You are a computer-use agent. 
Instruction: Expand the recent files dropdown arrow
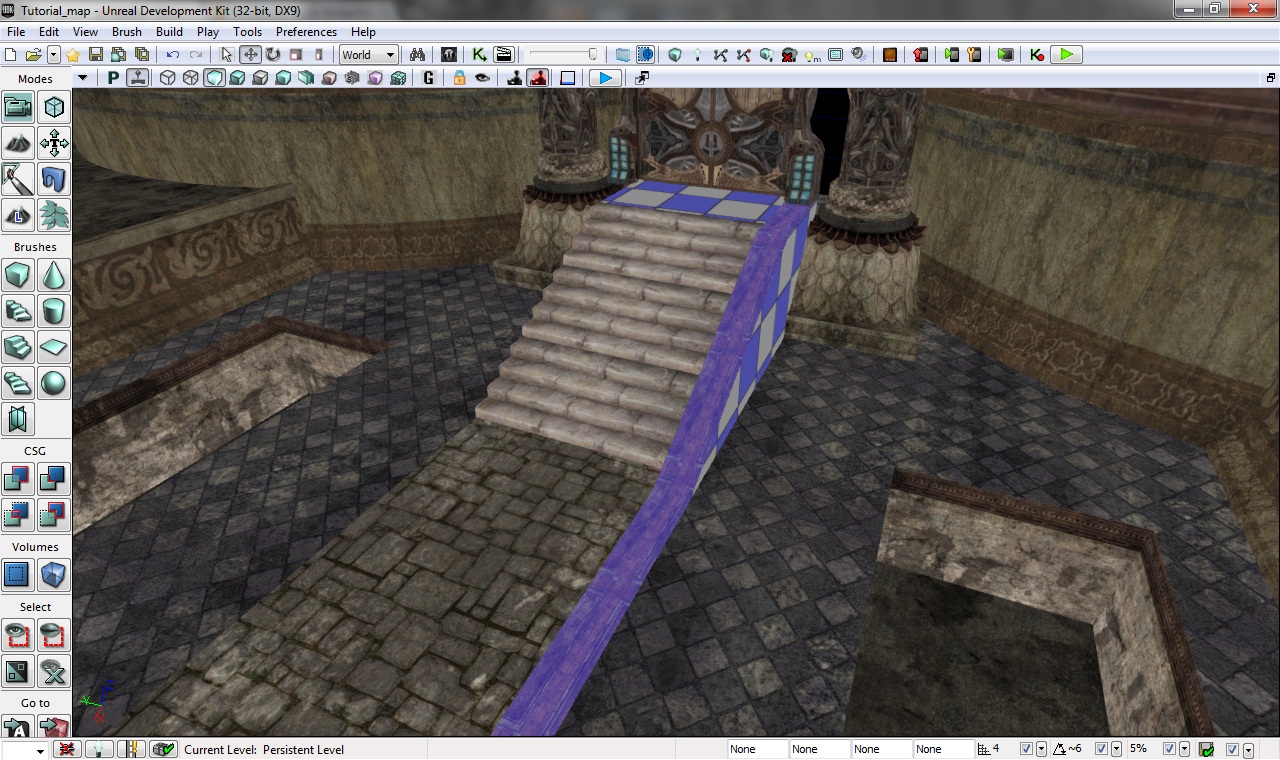coord(54,55)
